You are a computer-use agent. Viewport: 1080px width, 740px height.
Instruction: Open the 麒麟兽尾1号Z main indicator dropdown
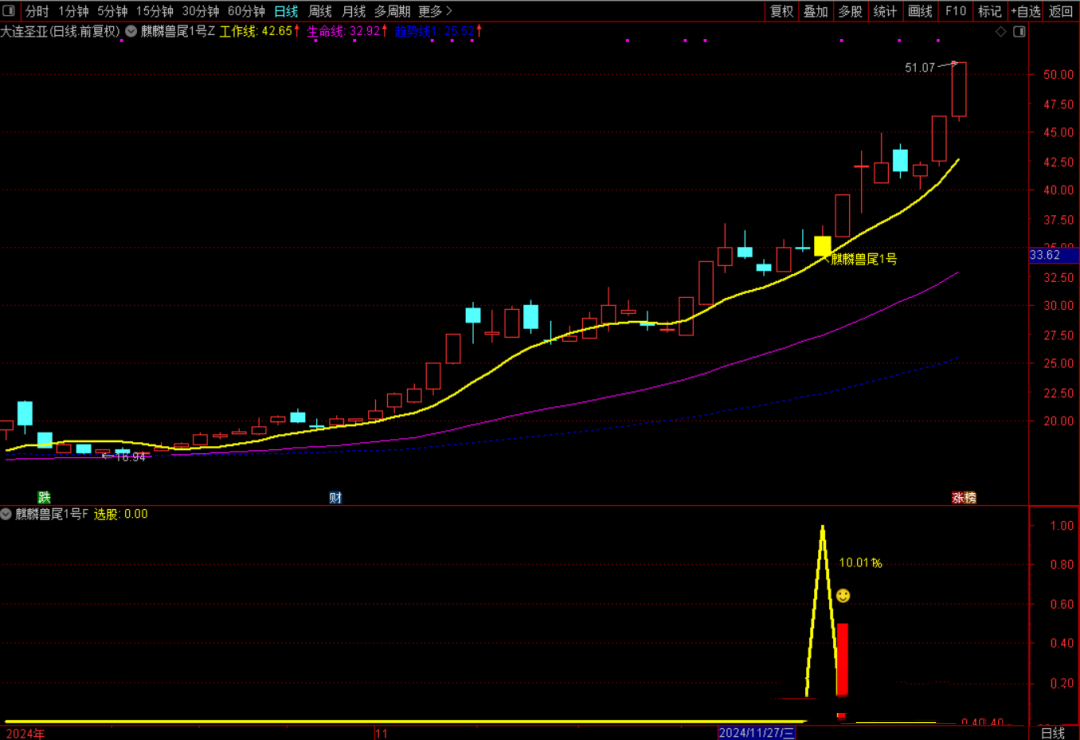coord(131,31)
